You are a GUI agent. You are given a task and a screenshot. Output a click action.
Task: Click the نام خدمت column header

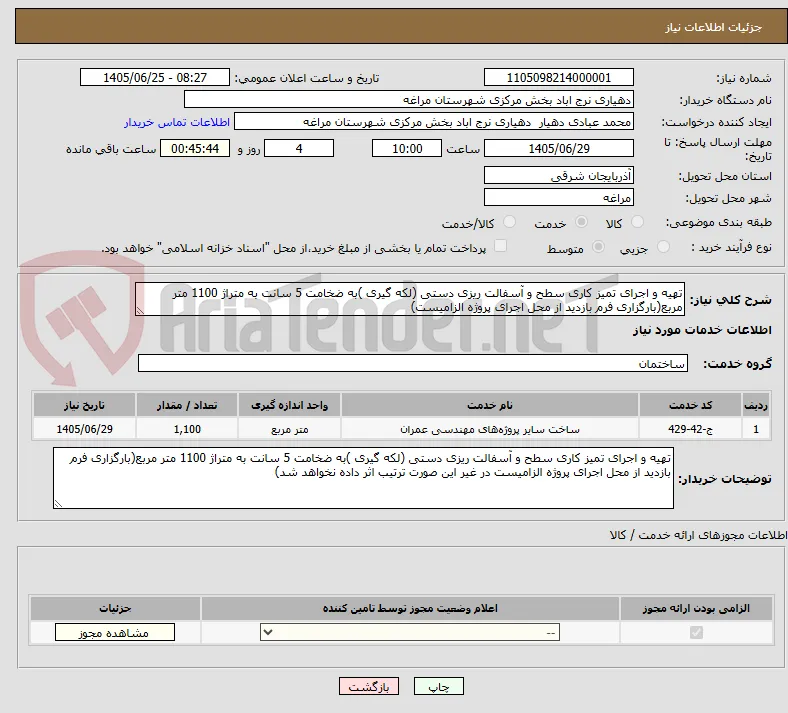coord(489,405)
